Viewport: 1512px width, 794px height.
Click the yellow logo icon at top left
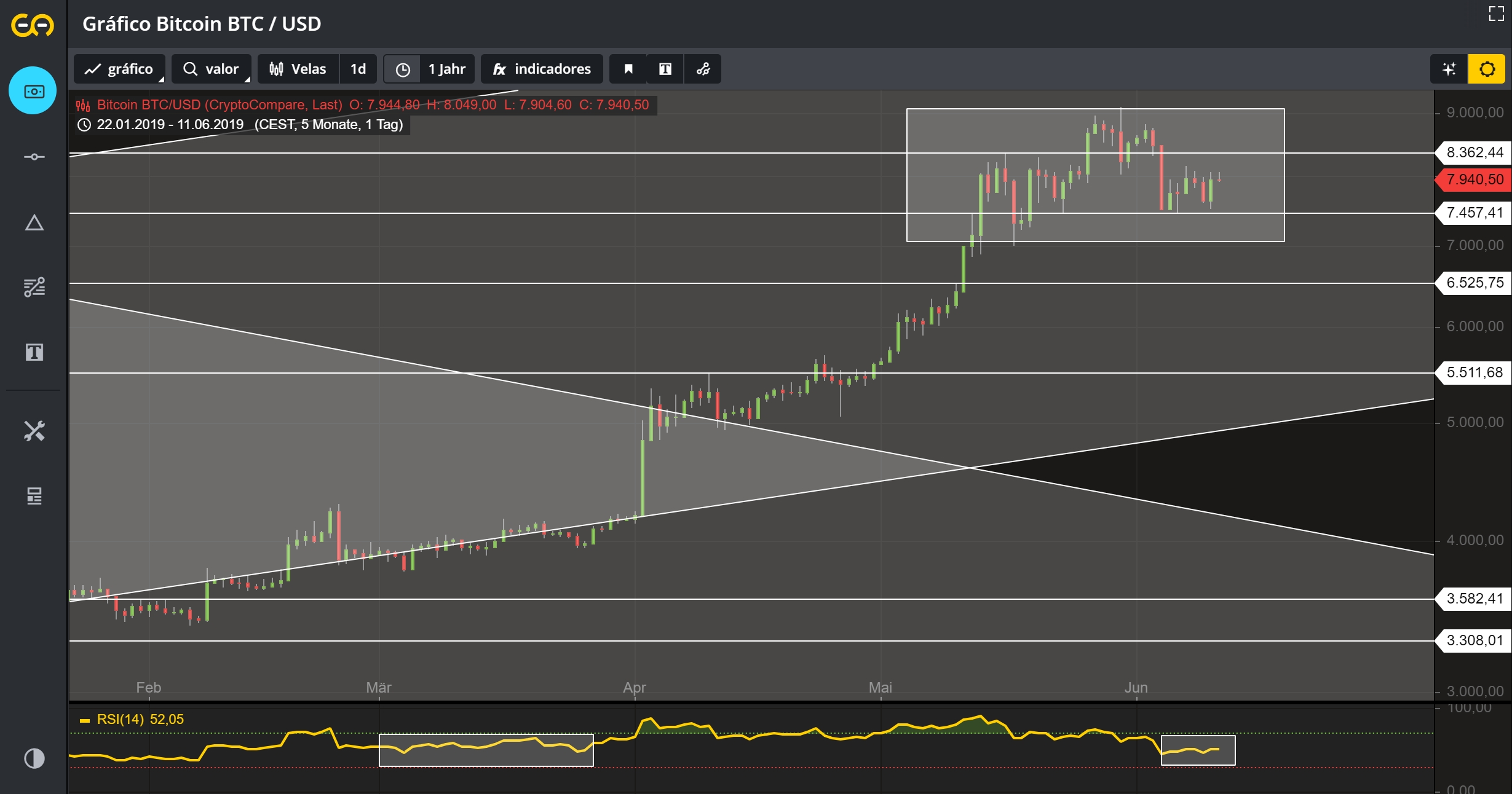tap(33, 25)
